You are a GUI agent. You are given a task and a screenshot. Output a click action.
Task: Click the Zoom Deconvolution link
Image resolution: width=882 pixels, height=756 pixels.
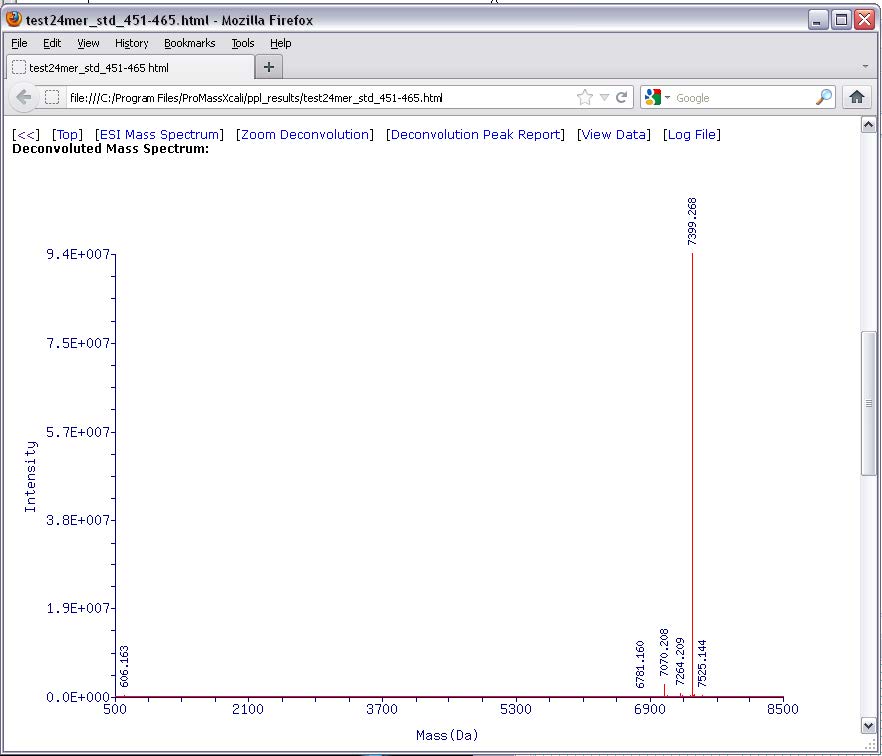[304, 134]
